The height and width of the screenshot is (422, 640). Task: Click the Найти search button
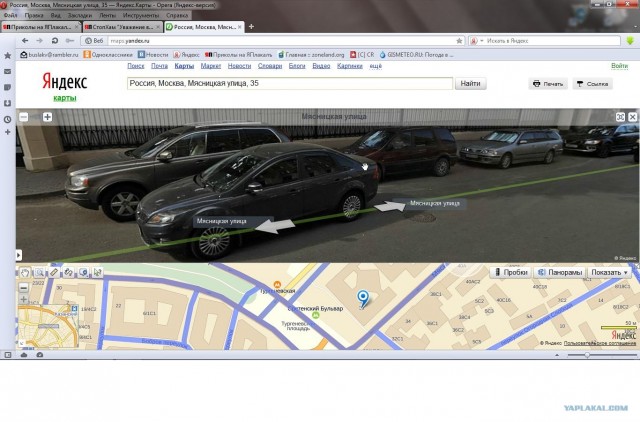470,84
